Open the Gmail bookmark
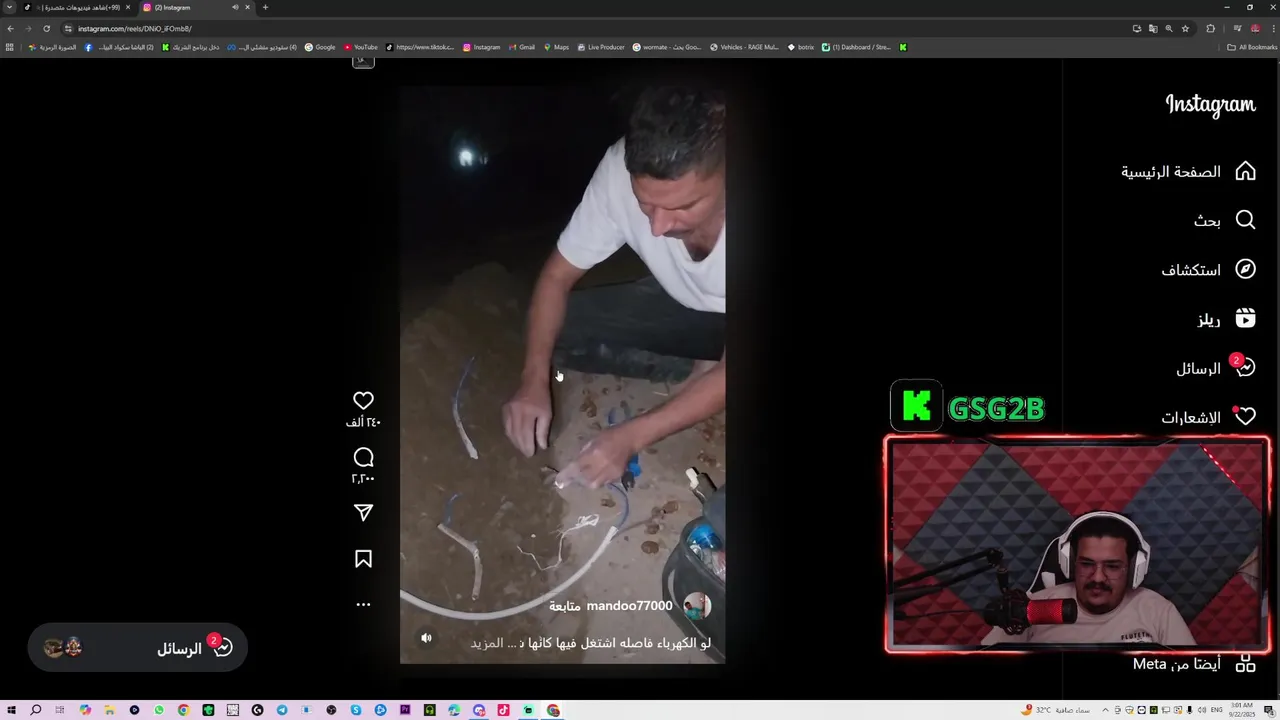Screen dimensions: 1280x720 click(x=521, y=47)
